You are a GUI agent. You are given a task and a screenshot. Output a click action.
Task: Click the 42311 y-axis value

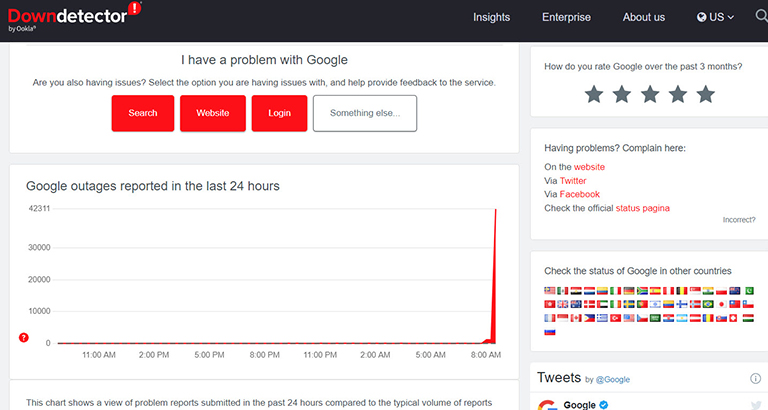pos(39,209)
